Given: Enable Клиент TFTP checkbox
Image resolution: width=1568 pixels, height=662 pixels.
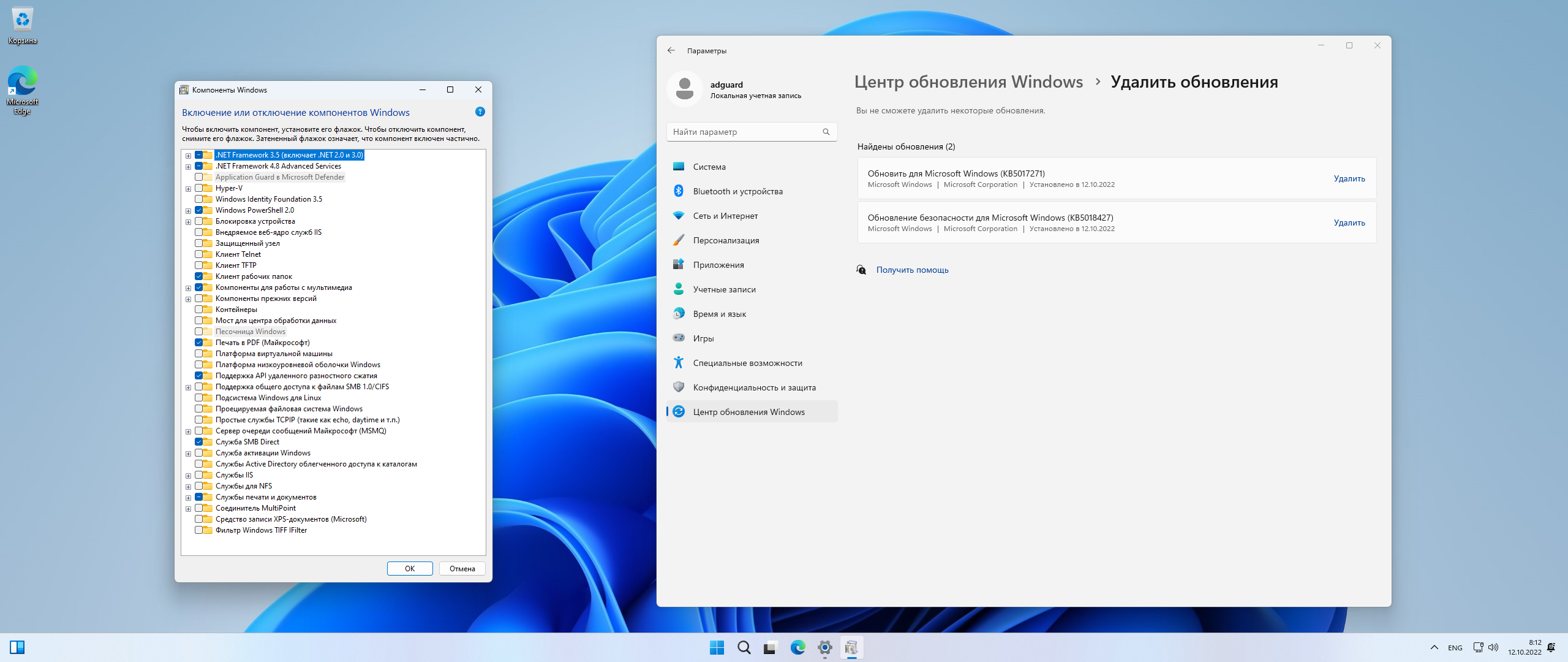Looking at the screenshot, I should tap(199, 265).
